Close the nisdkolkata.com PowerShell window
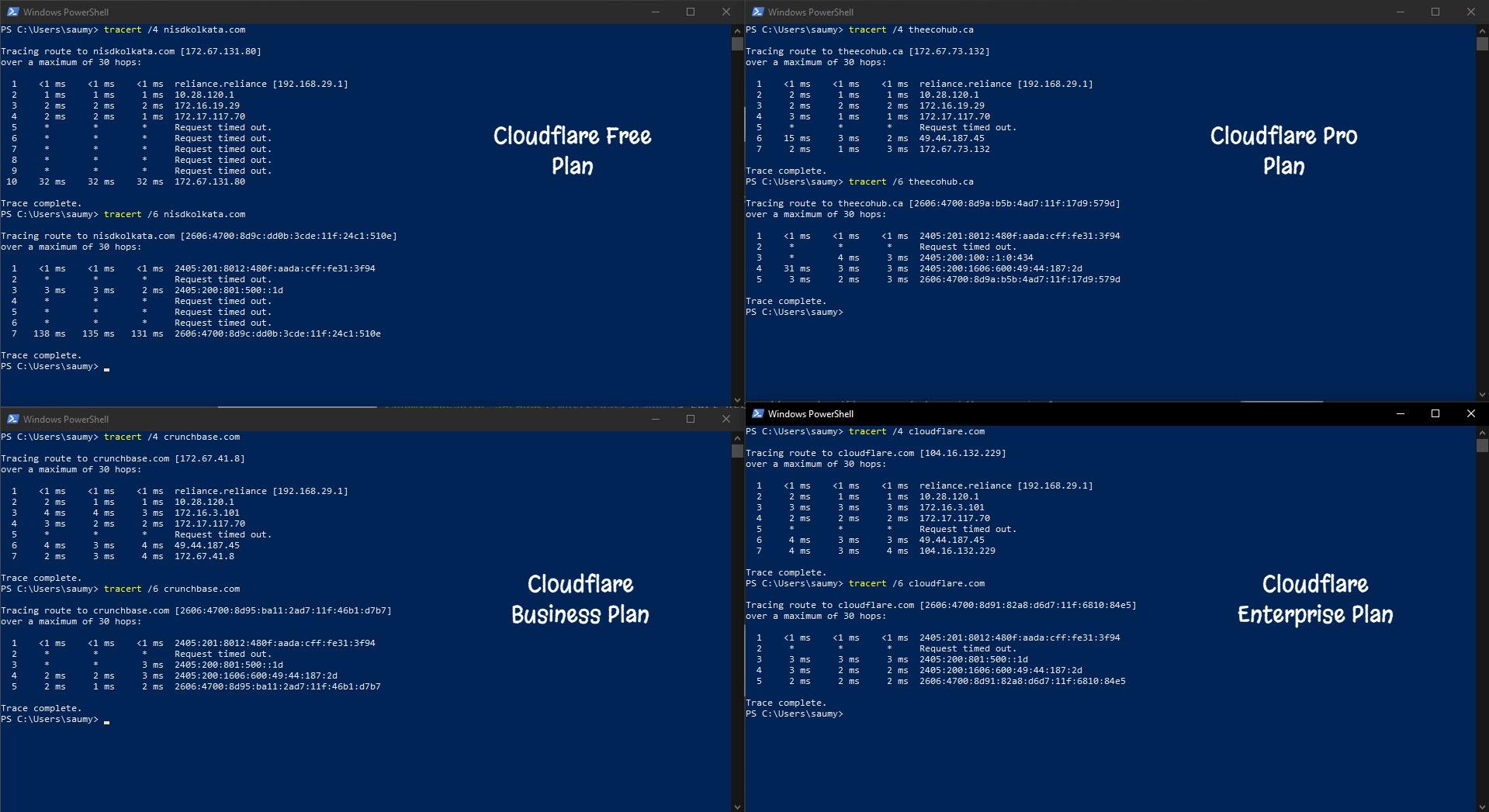1489x812 pixels. (725, 12)
